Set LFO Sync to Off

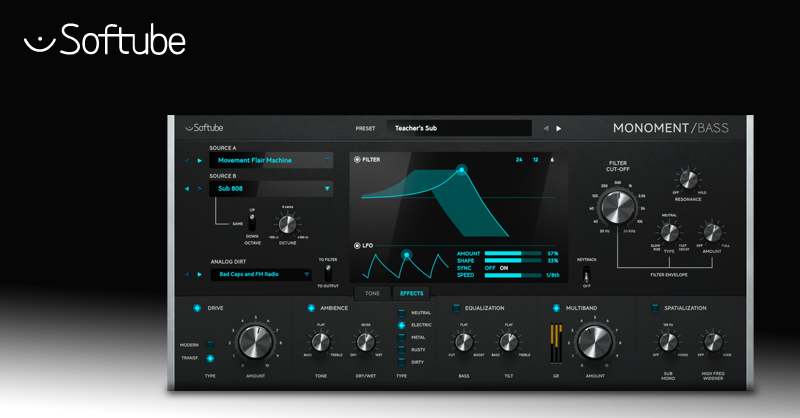click(x=490, y=268)
